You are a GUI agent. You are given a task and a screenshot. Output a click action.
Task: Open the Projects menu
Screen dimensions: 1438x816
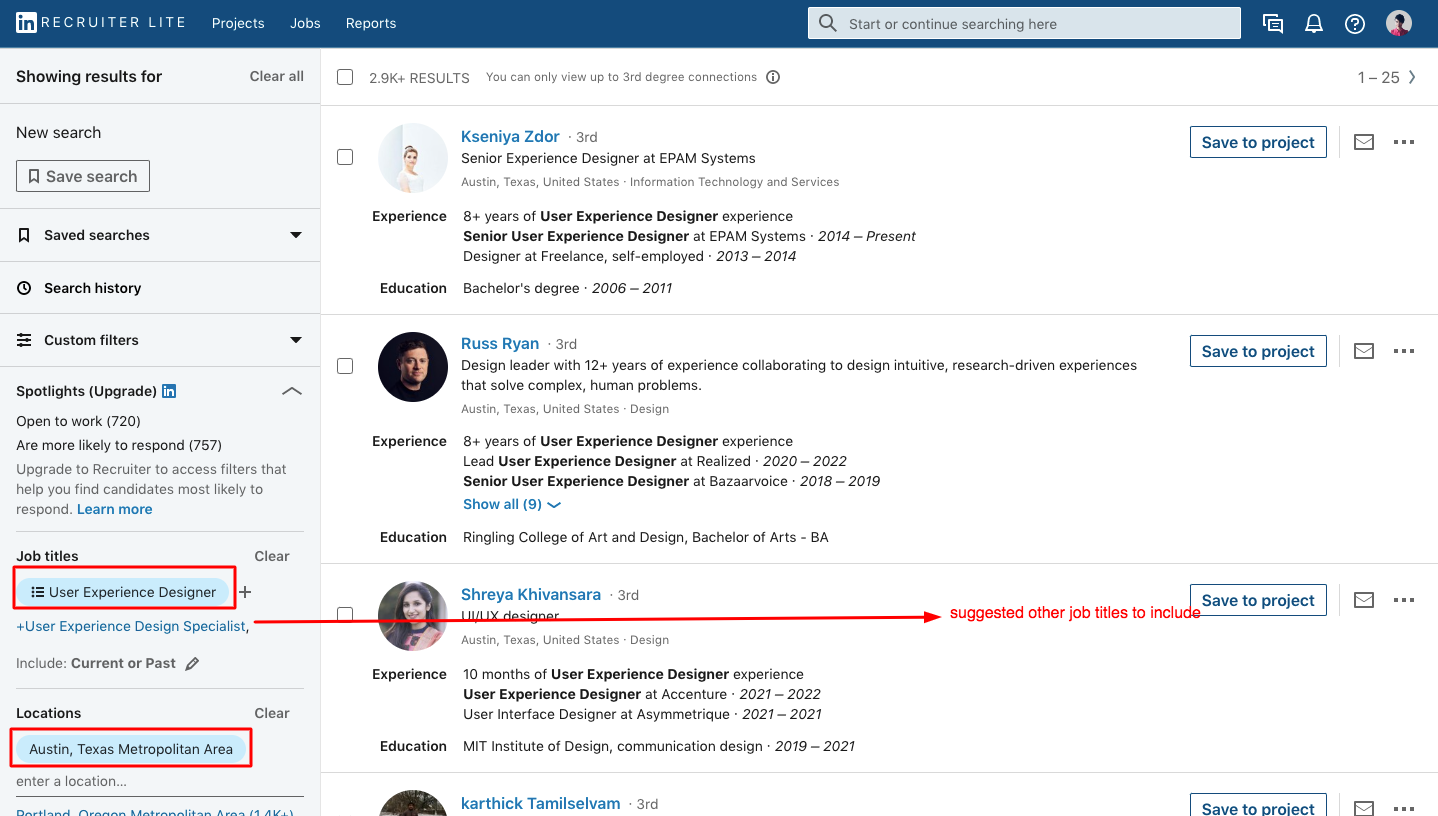click(238, 23)
